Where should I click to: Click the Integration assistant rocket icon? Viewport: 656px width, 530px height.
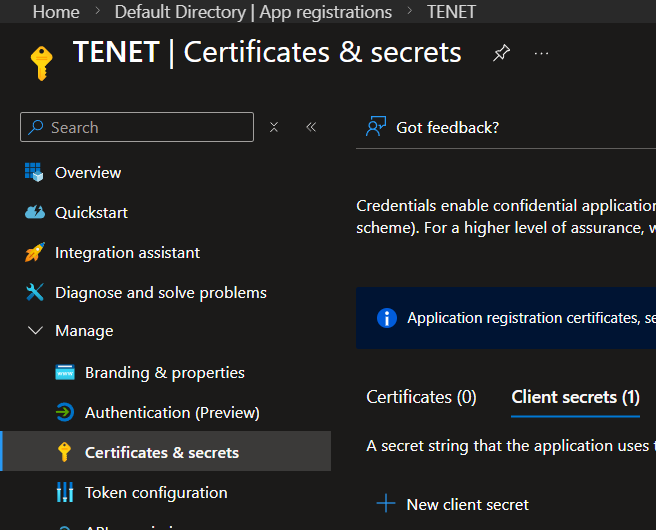(35, 252)
